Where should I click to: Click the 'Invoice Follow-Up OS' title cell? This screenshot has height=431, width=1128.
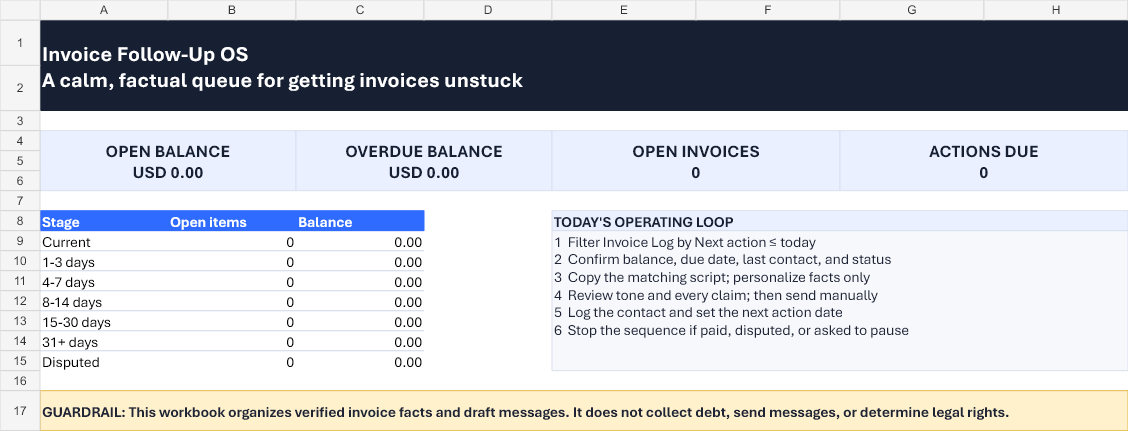click(145, 54)
